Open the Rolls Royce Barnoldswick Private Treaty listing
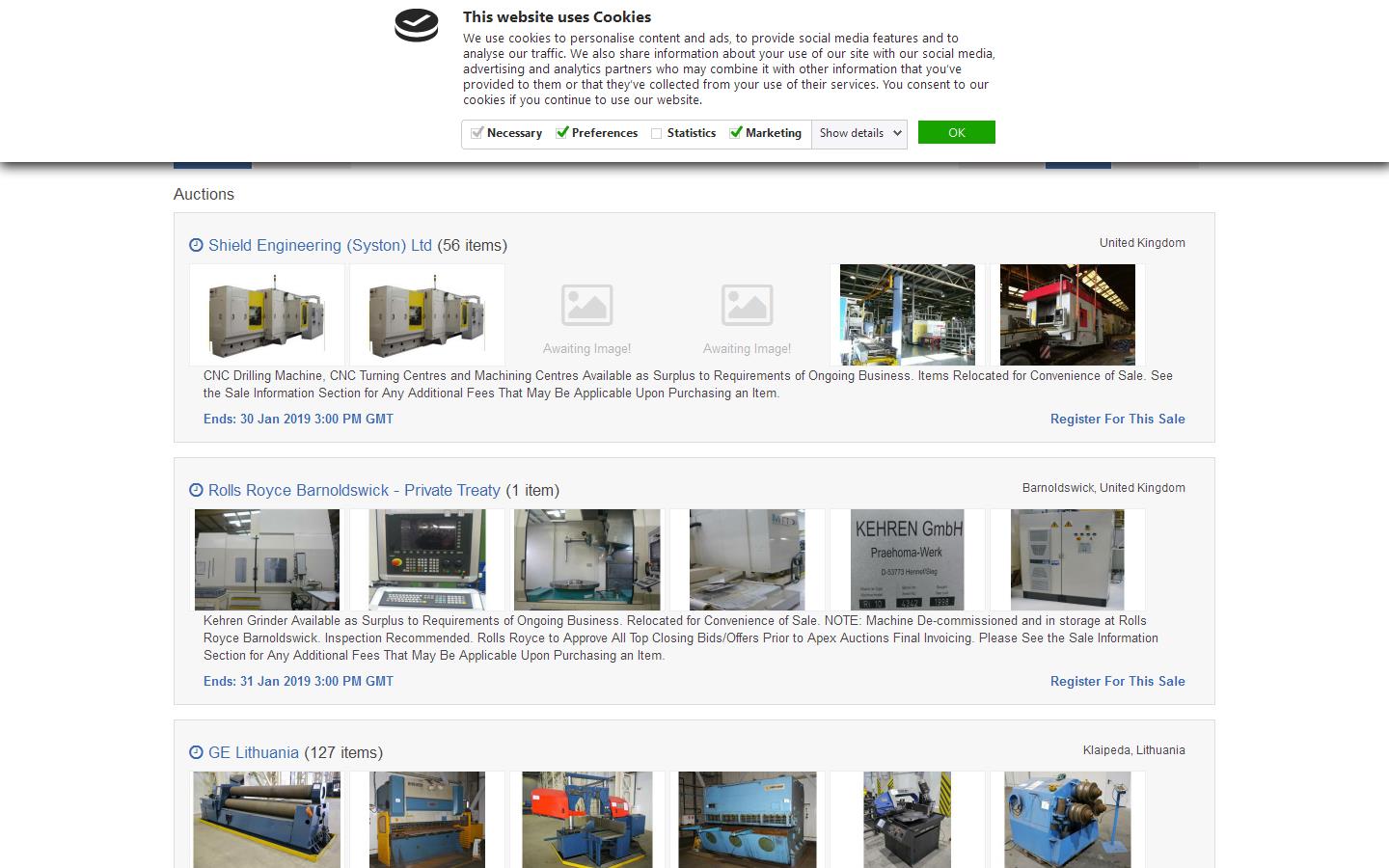Viewport: 1389px width, 868px height. click(x=354, y=491)
